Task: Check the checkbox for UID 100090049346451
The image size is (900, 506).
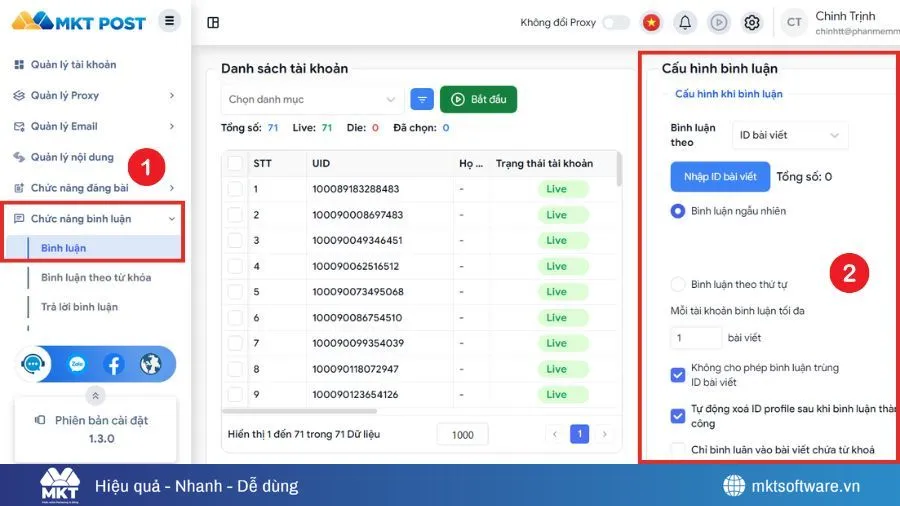Action: (235, 240)
